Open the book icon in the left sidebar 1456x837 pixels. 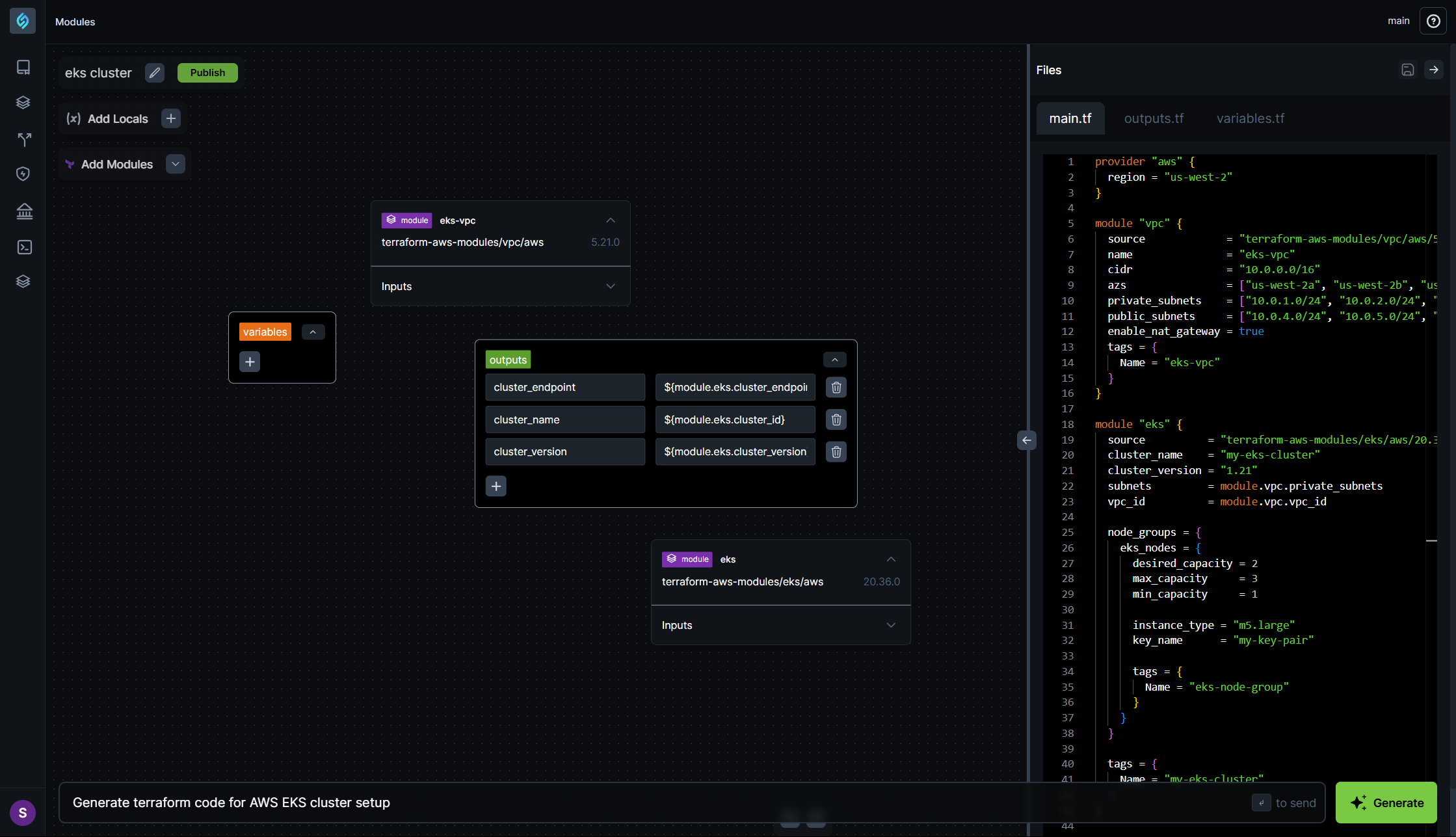tap(23, 67)
